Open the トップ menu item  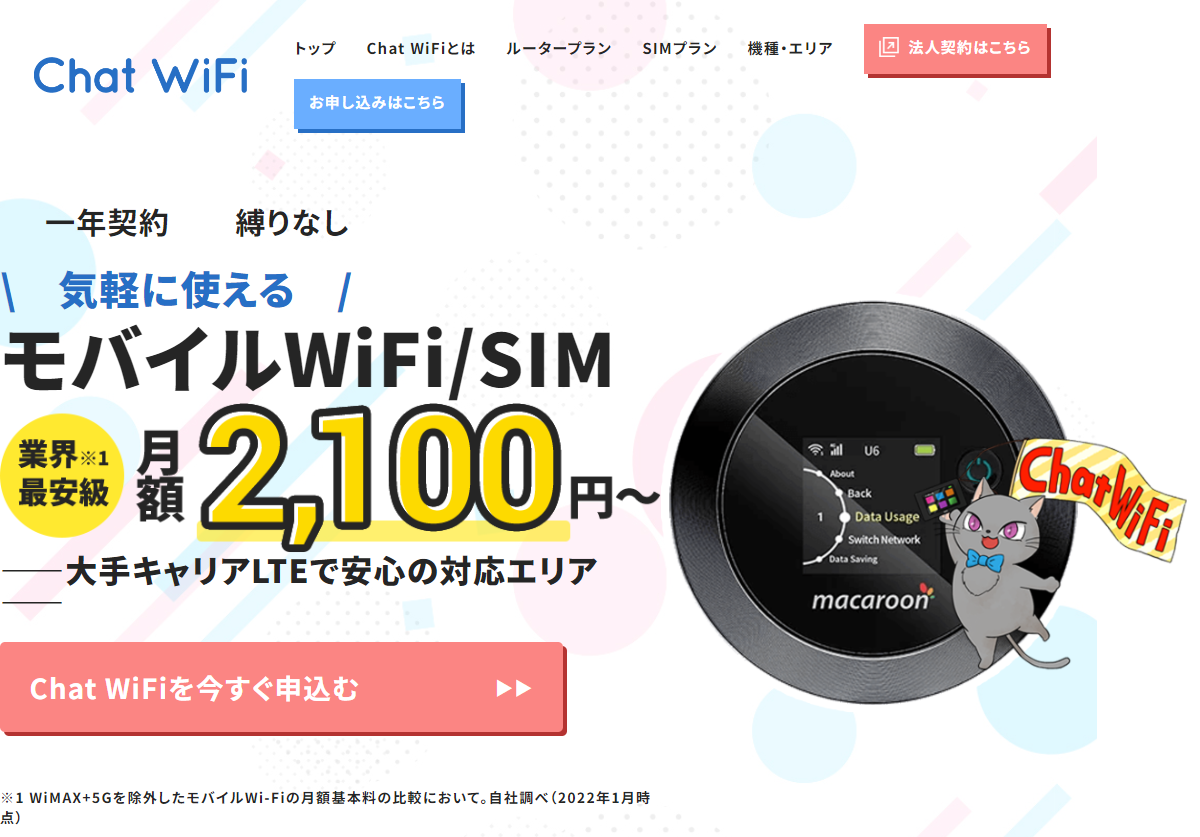click(315, 48)
